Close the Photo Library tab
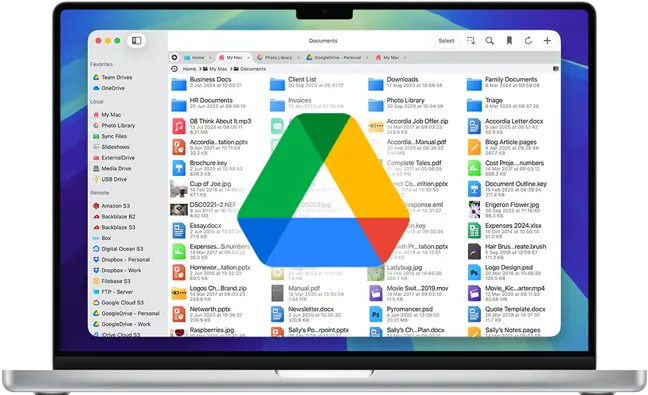Image resolution: width=648 pixels, height=395 pixels. (298, 57)
